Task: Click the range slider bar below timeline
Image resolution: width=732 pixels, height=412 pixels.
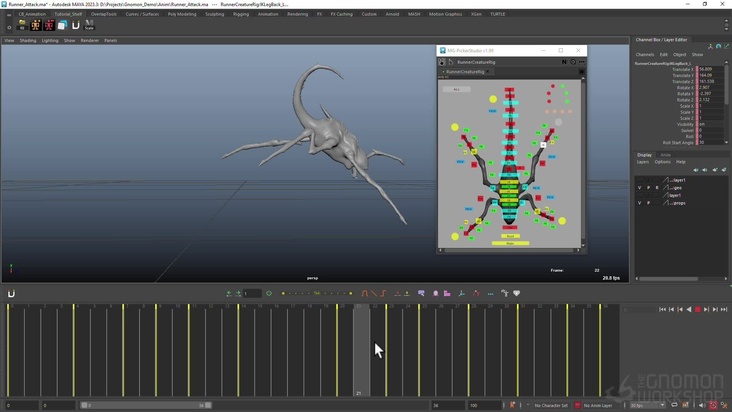Action: 145,405
